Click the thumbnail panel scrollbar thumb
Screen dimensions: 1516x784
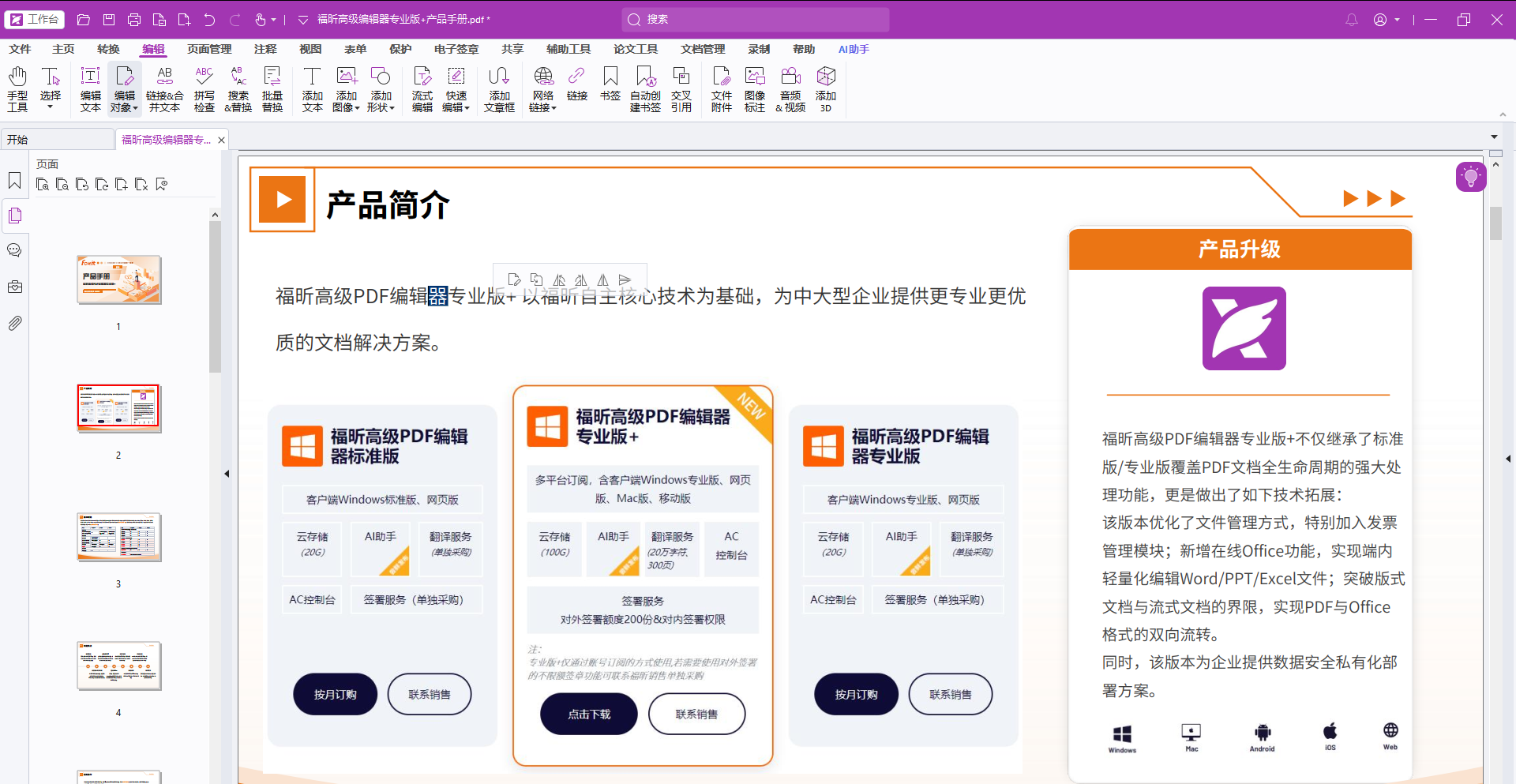(215, 296)
